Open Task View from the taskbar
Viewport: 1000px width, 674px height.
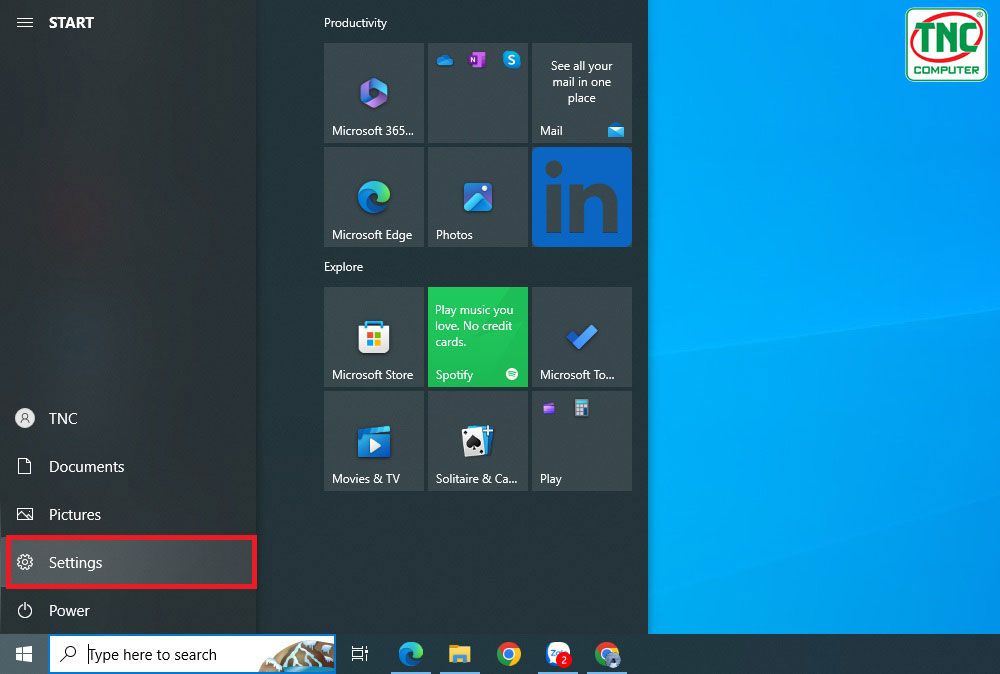click(x=360, y=654)
